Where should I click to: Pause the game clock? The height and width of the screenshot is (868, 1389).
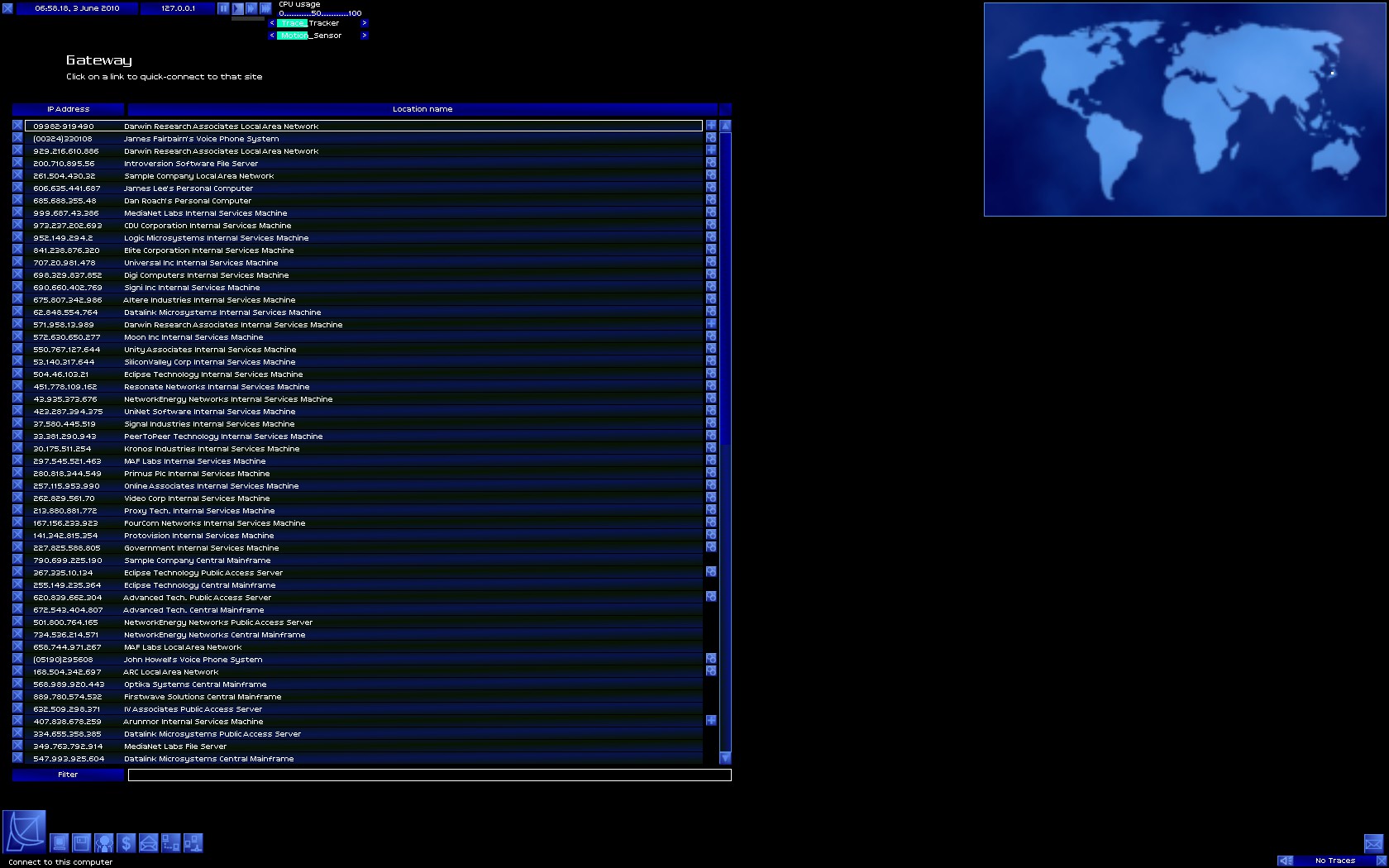tap(223, 8)
